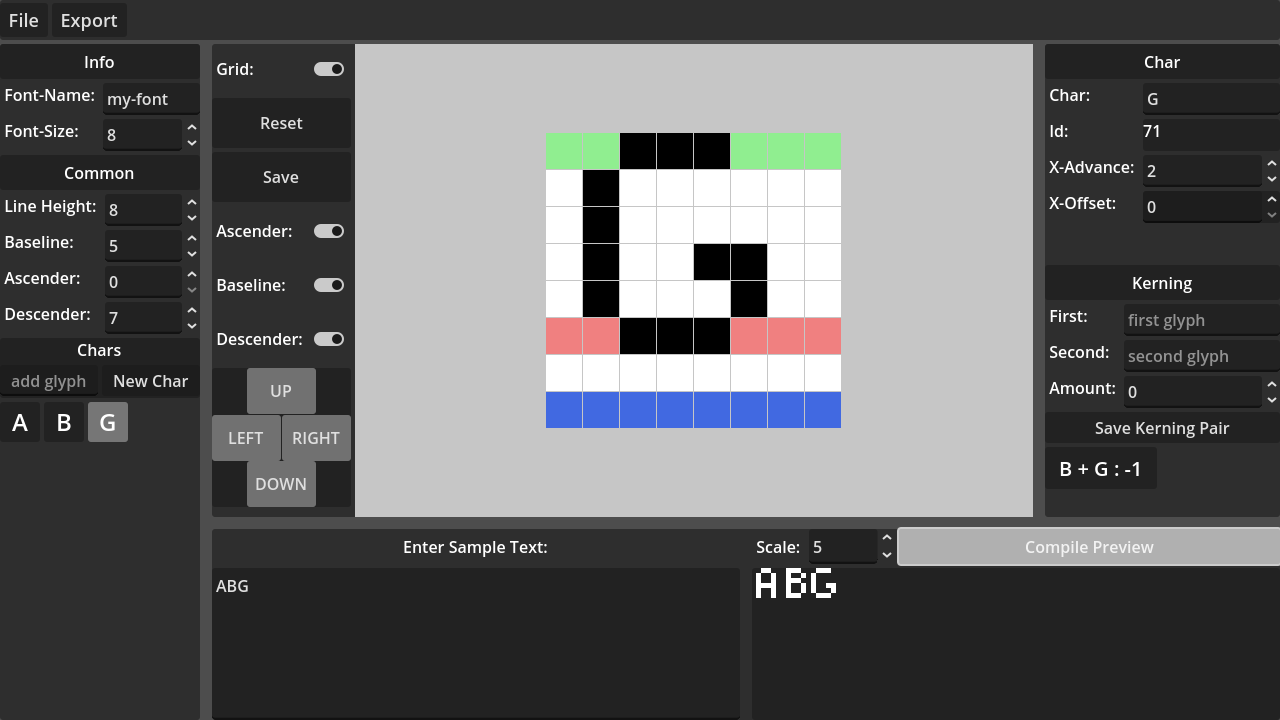Decrease Line Height with the down arrow
The height and width of the screenshot is (720, 1280).
(x=192, y=218)
